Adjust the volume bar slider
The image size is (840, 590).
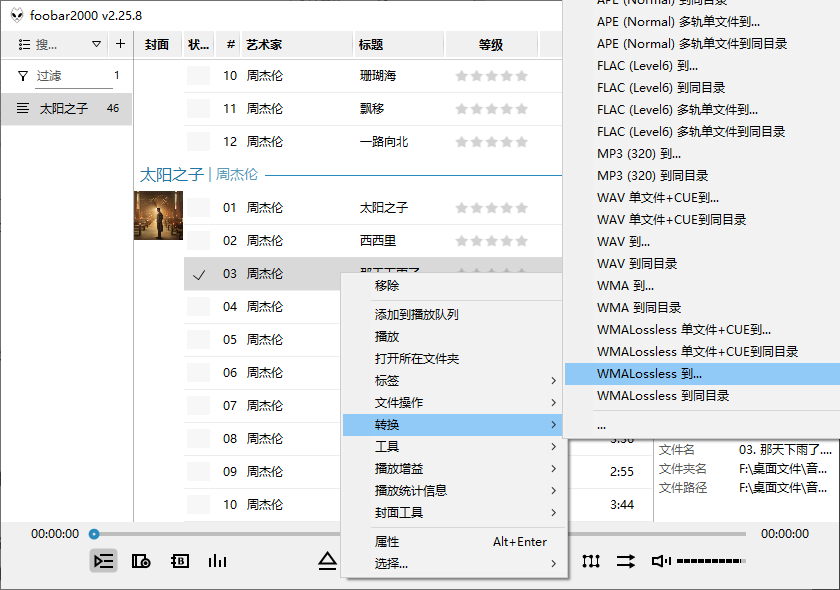tap(711, 561)
